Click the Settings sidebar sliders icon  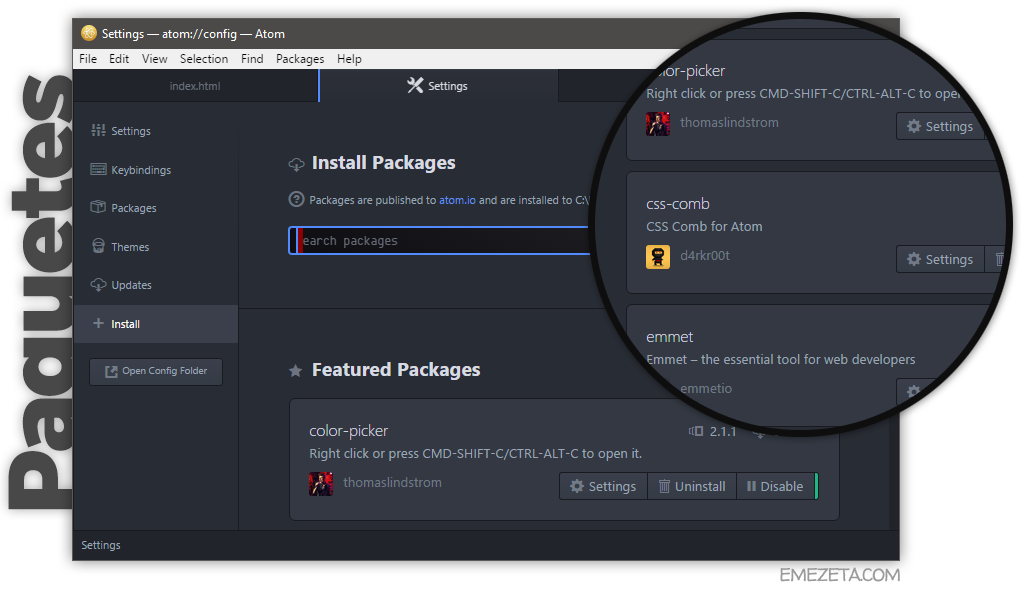point(98,131)
